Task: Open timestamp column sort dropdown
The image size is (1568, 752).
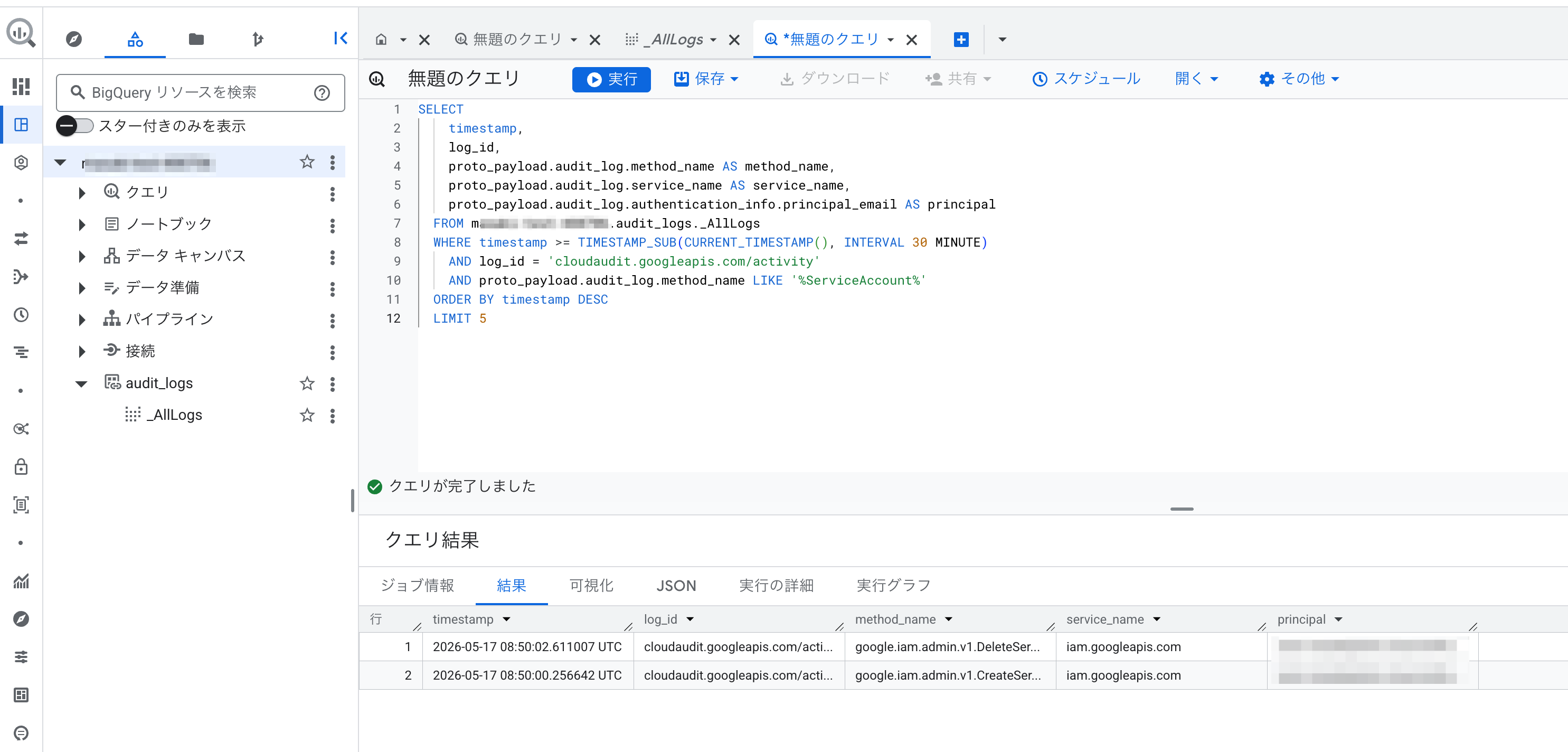Action: pyautogui.click(x=506, y=619)
